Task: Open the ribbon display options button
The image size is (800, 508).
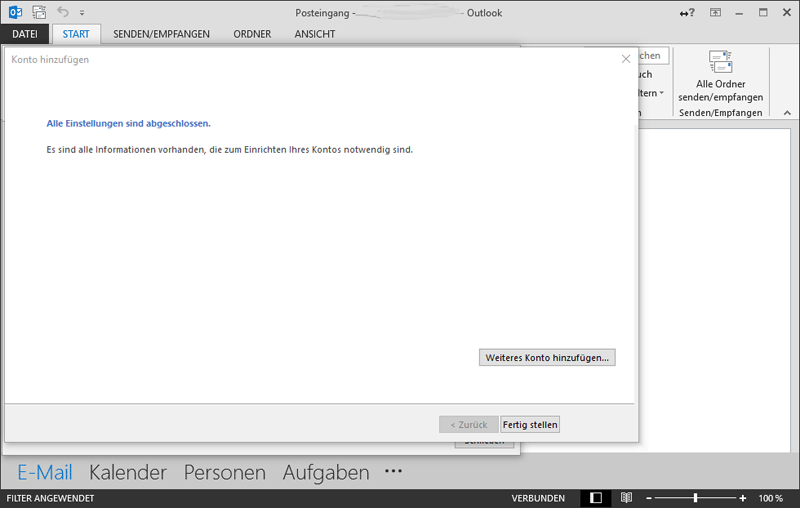Action: [715, 13]
